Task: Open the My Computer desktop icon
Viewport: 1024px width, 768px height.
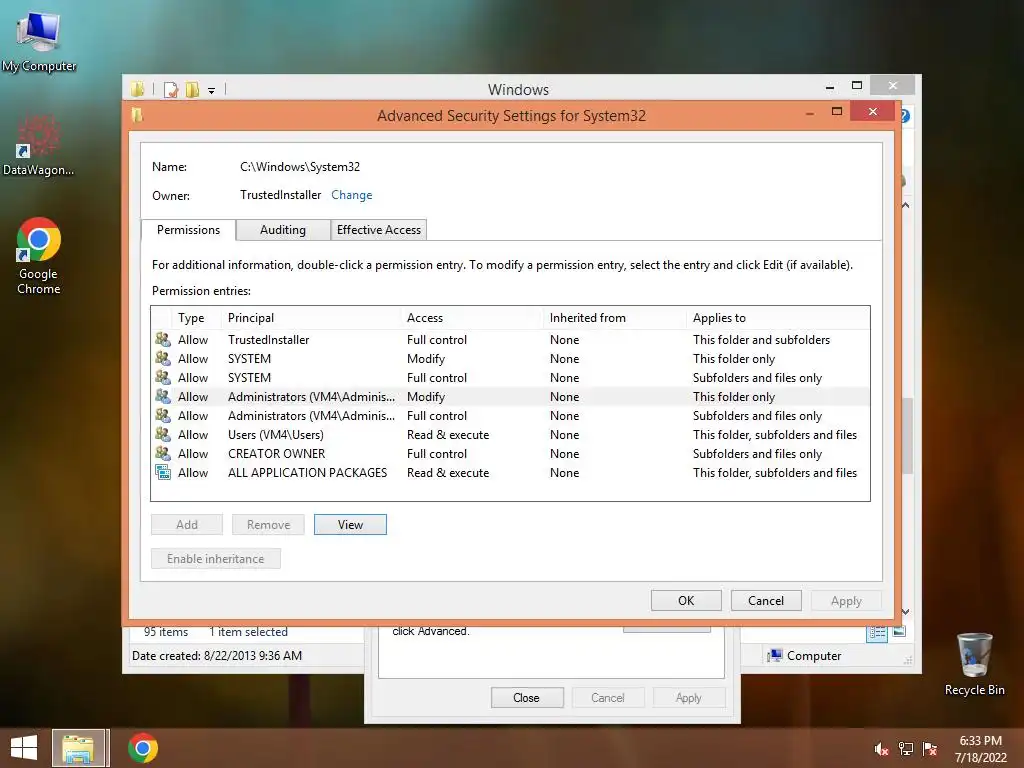Action: coord(39,41)
